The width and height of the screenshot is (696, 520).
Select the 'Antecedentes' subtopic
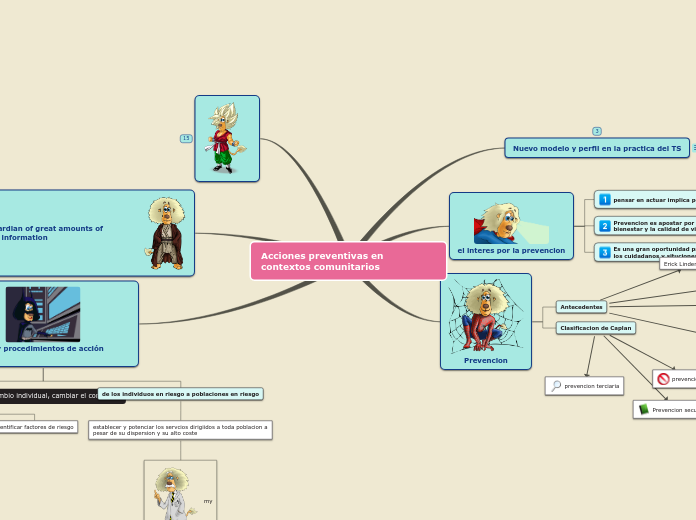tap(581, 307)
